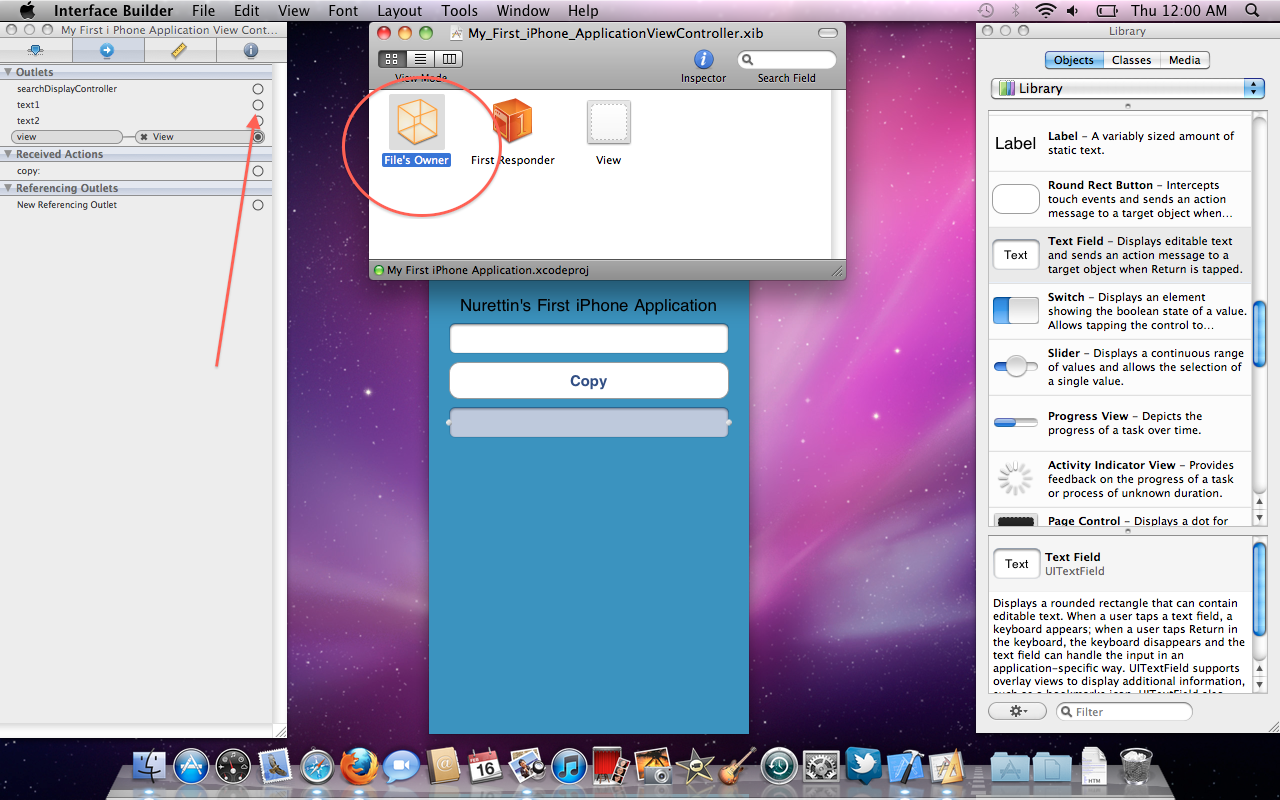Pick the Activity Indicator View item
This screenshot has height=800, width=1280.
(x=1120, y=479)
